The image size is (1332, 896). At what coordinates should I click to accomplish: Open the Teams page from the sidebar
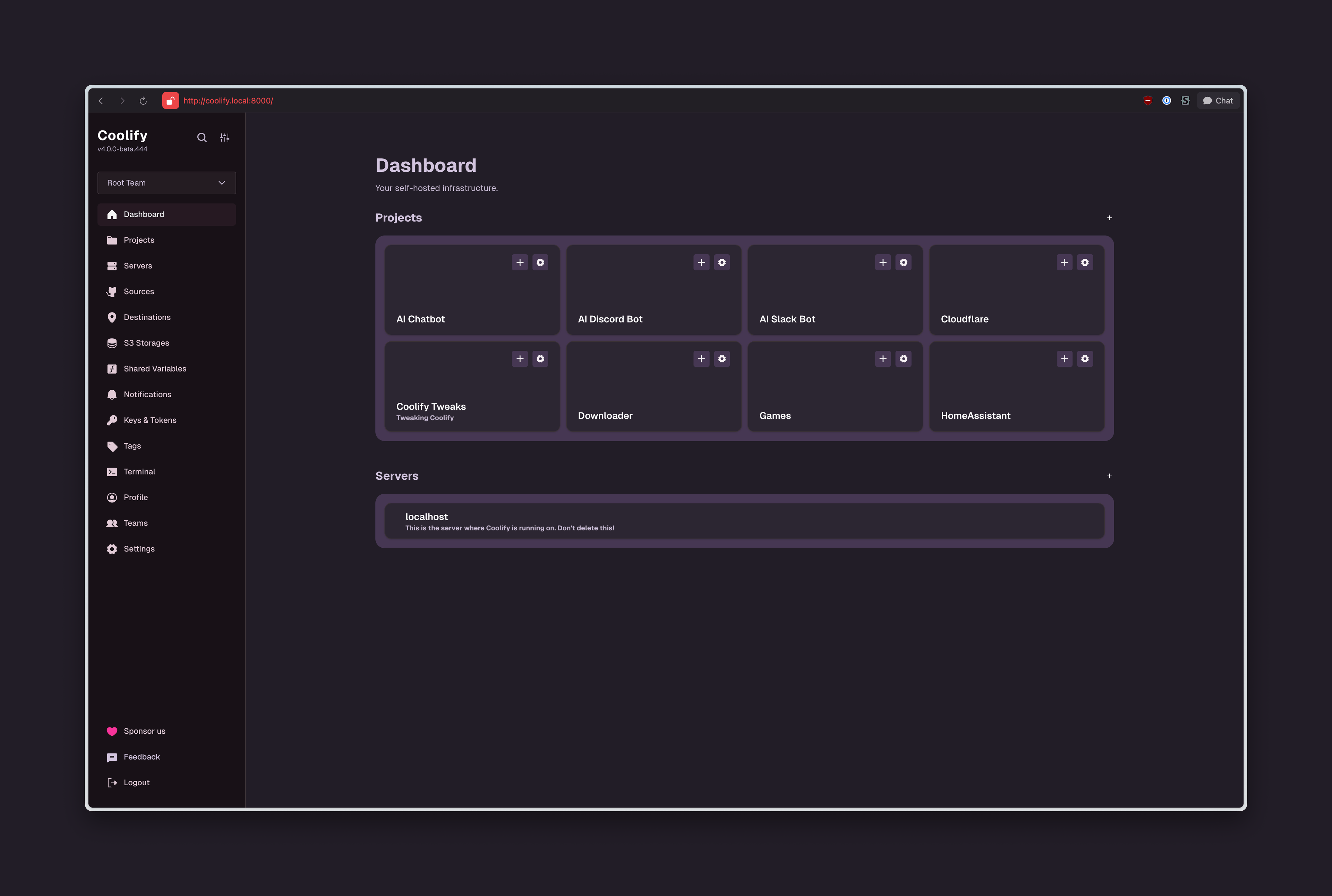136,523
